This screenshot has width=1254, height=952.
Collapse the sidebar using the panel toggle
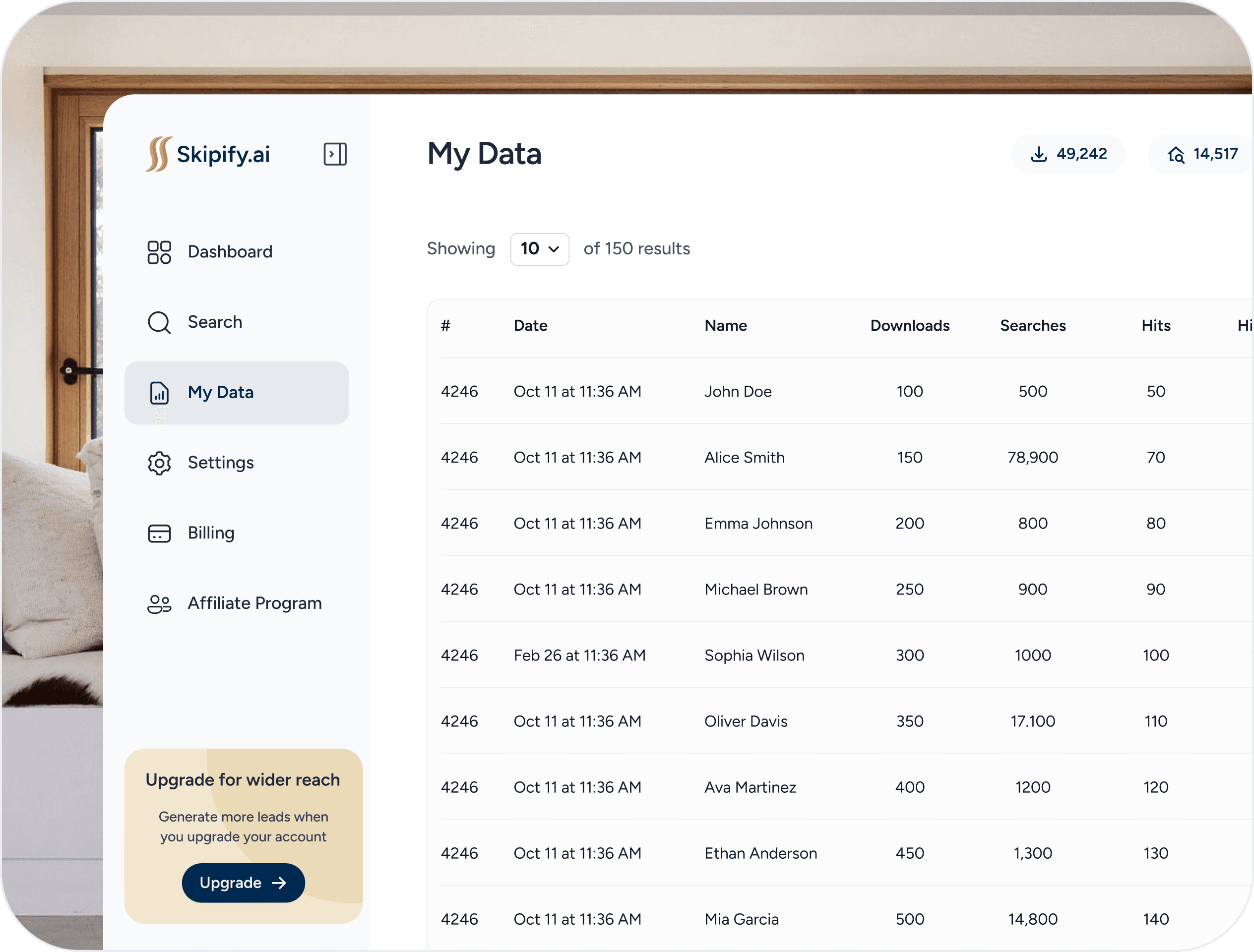[x=334, y=154]
